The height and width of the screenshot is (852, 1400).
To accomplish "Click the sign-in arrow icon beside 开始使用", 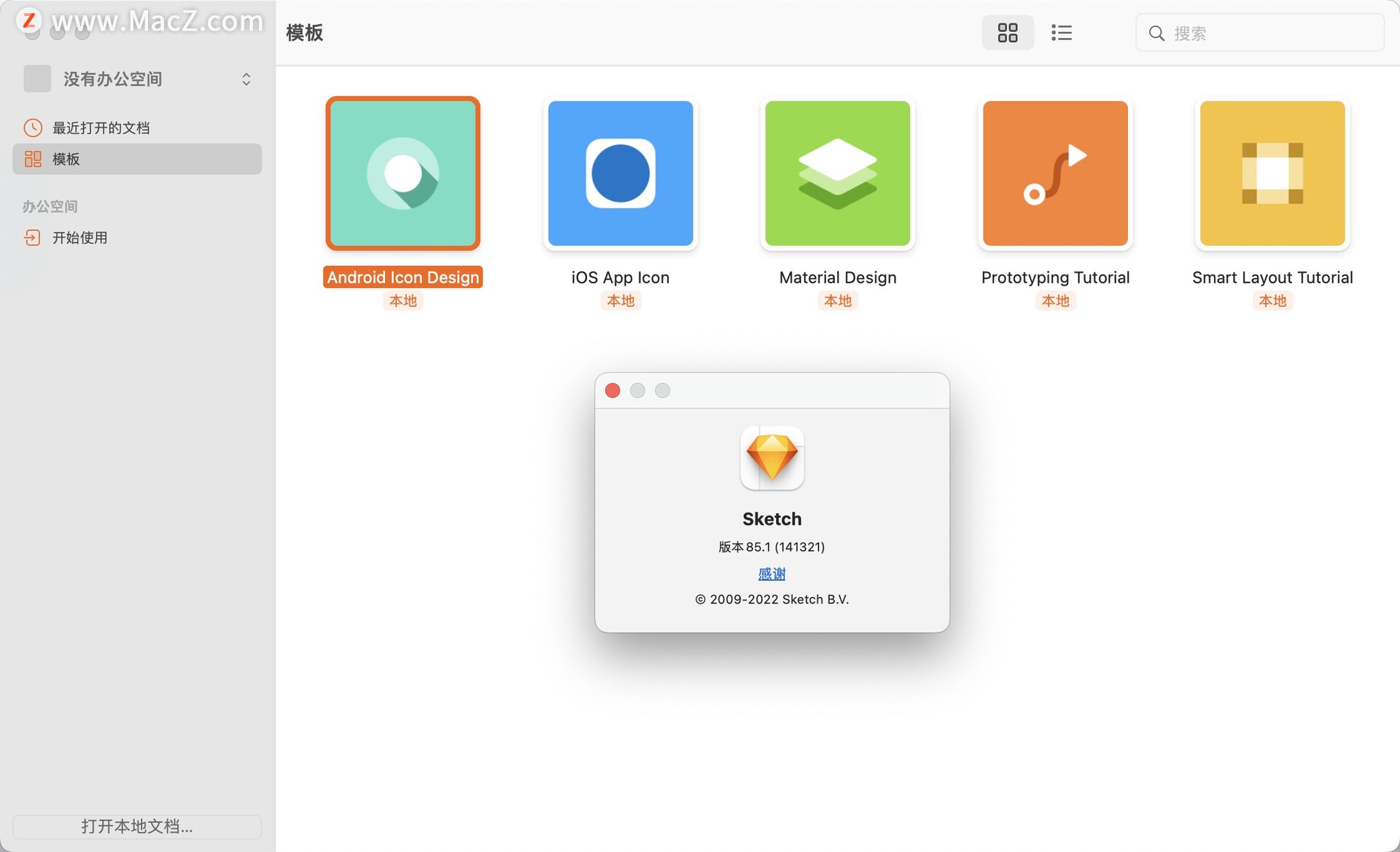I will [33, 238].
